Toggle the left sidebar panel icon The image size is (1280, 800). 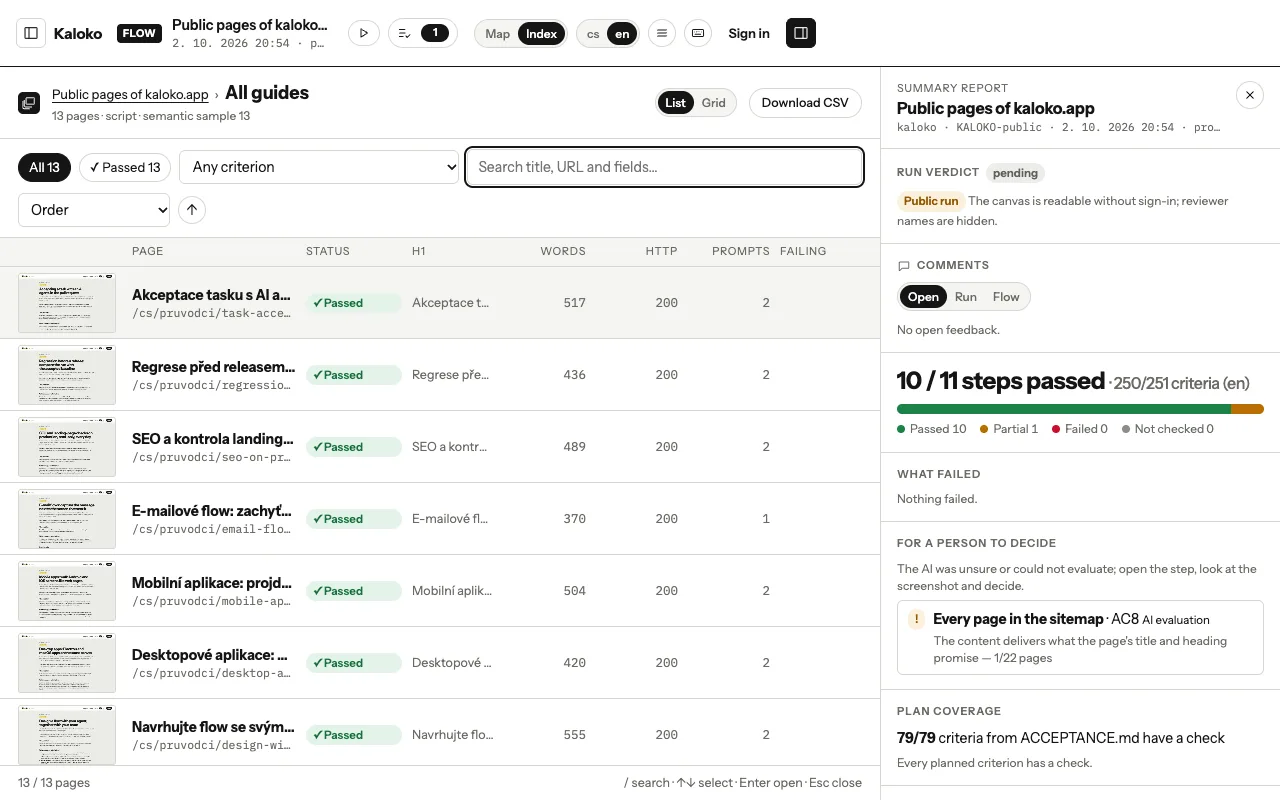31,33
